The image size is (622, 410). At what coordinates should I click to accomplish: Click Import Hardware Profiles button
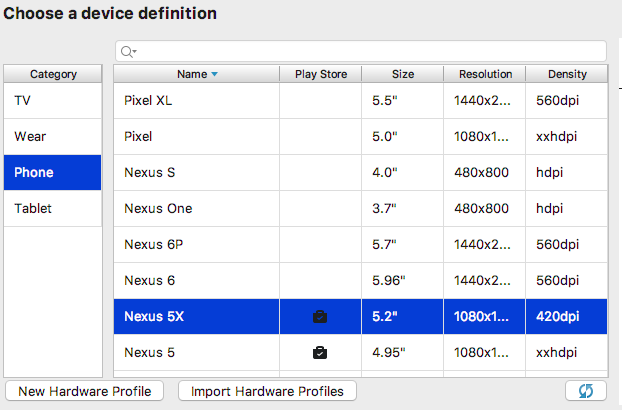(x=267, y=391)
